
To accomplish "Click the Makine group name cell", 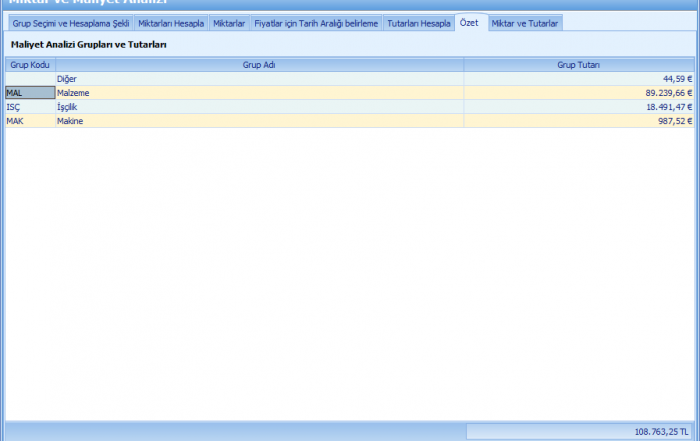I will click(x=259, y=121).
